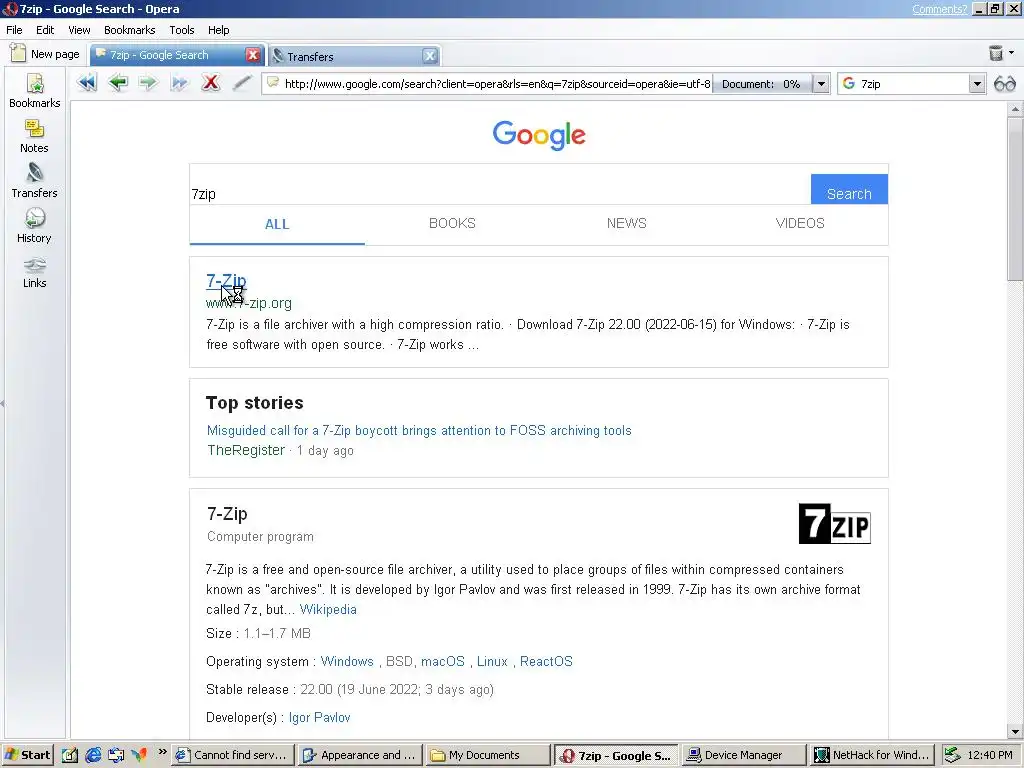Viewport: 1024px width, 768px height.
Task: Open the History panel icon
Action: (35, 226)
